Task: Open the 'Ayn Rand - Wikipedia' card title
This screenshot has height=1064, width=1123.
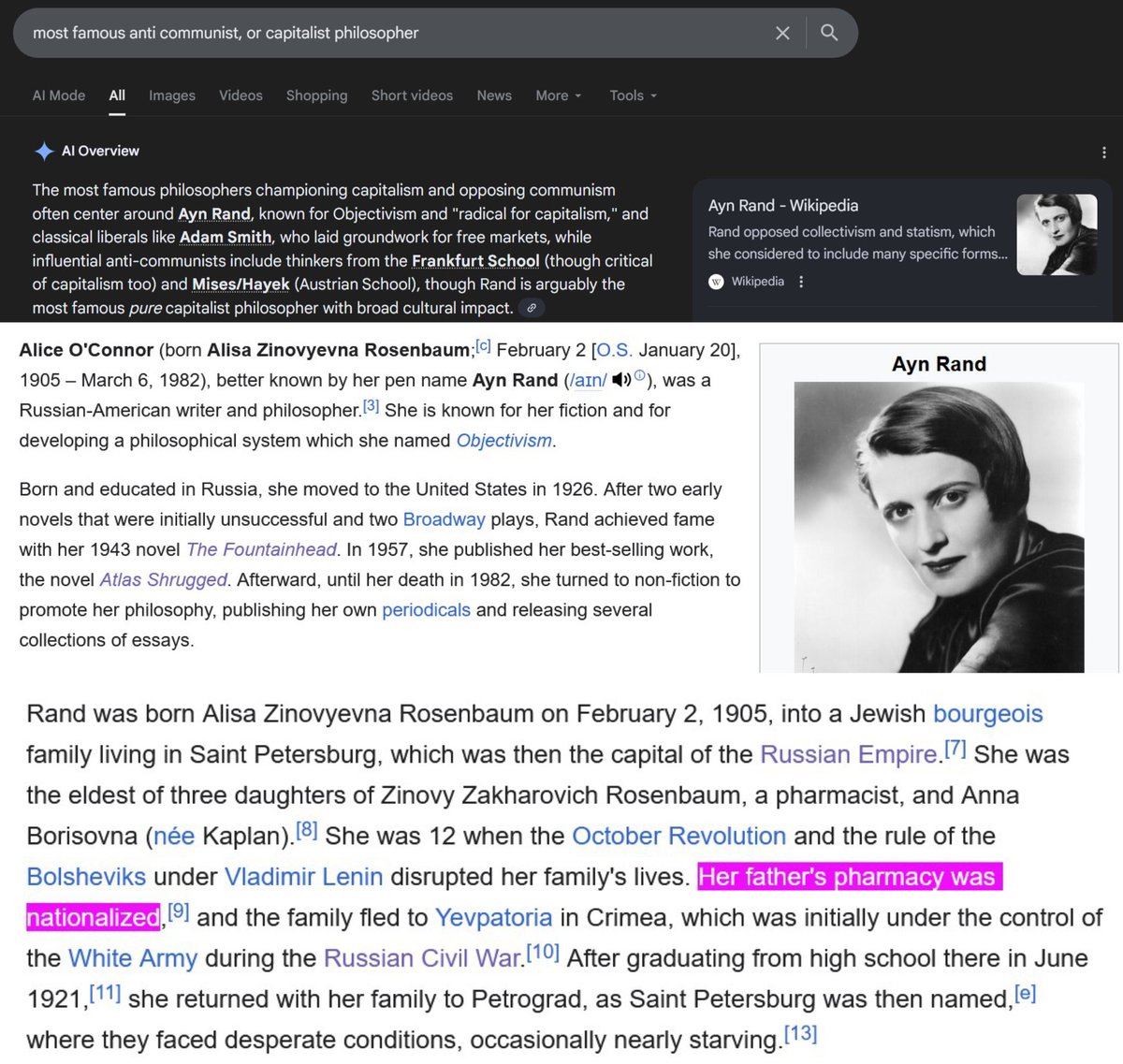Action: 783,205
